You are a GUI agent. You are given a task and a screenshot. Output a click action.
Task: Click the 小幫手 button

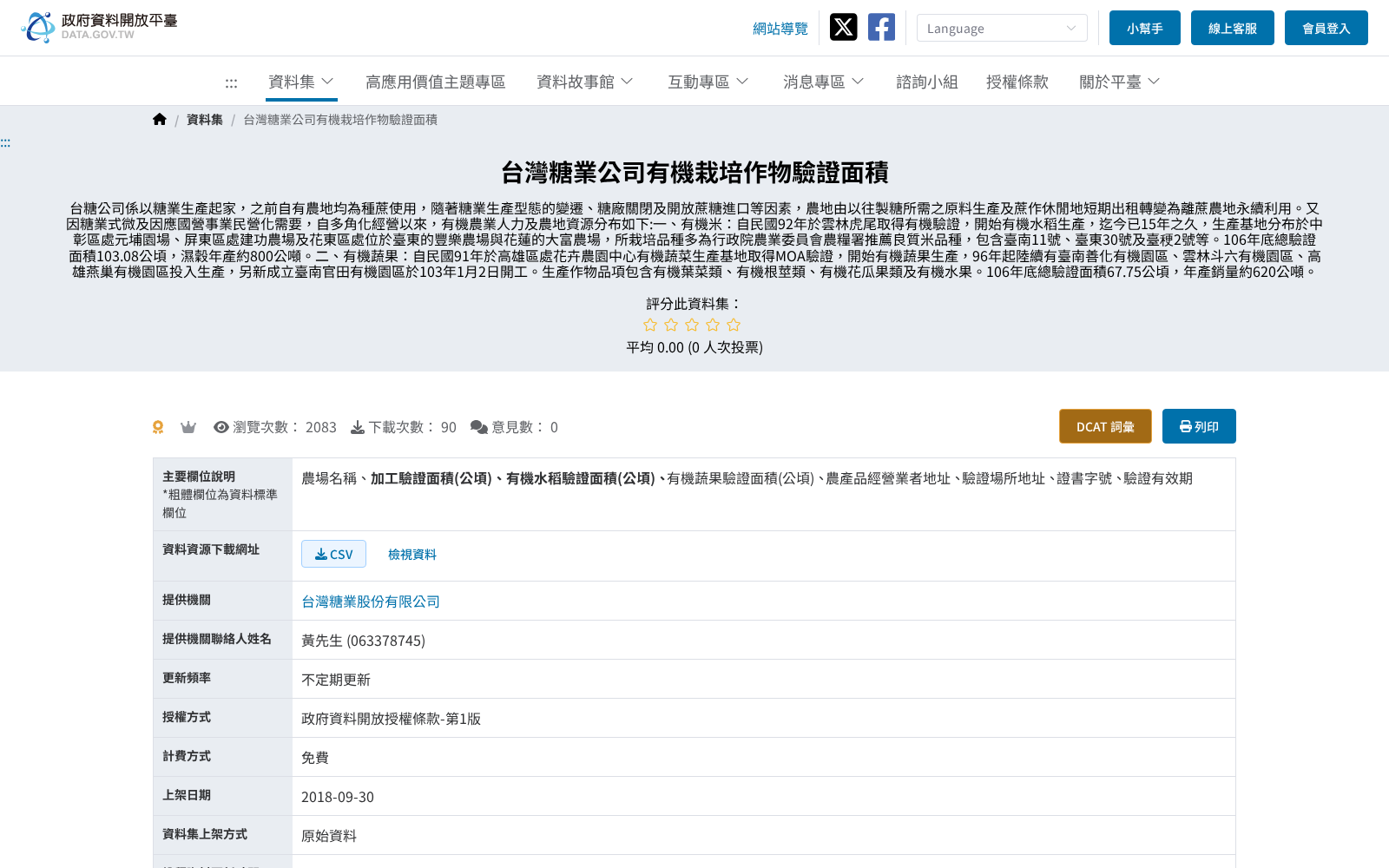pyautogui.click(x=1145, y=28)
